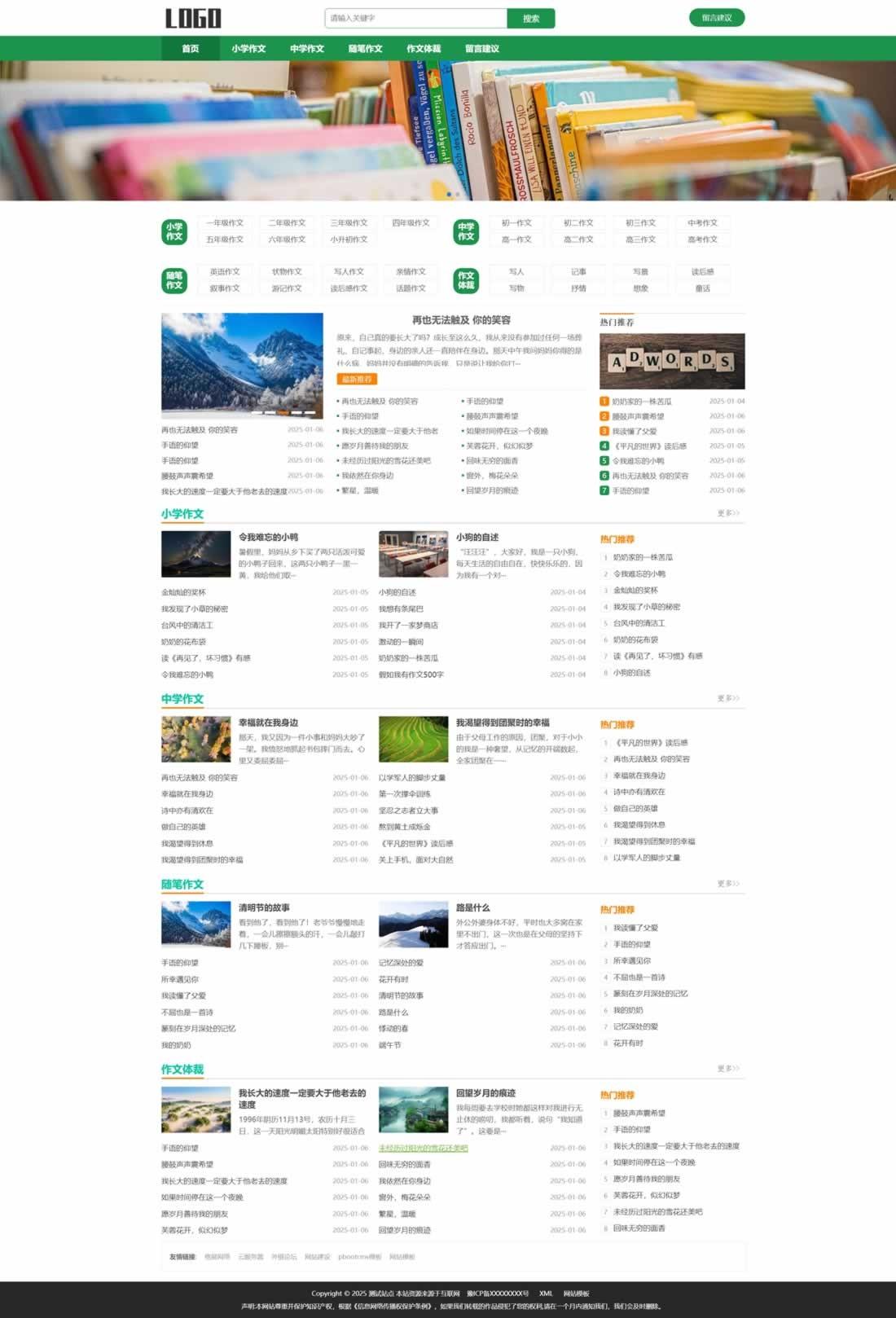896x1318 pixels.
Task: Expand 更多>> beside the 小学作文 section heading
Action: click(x=727, y=513)
